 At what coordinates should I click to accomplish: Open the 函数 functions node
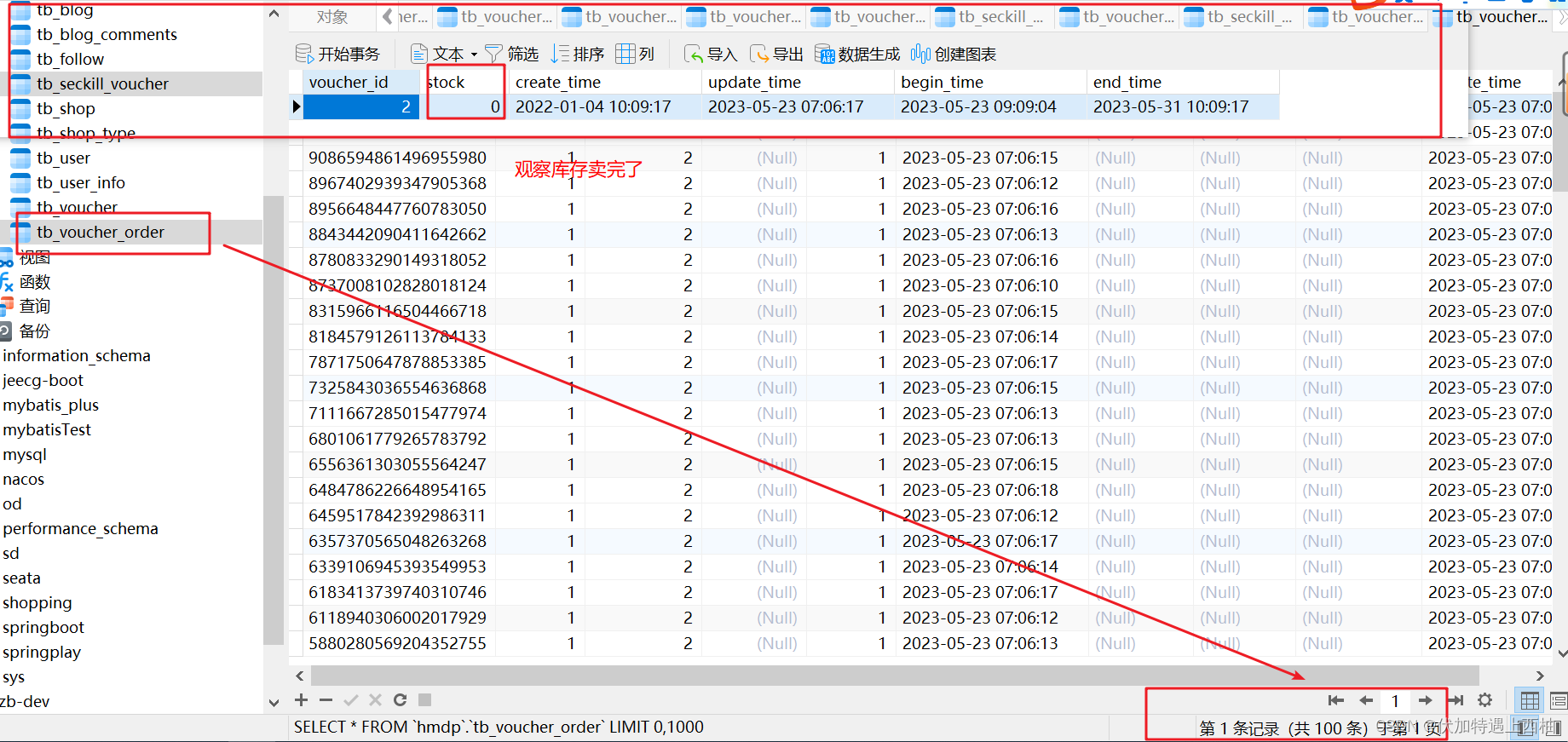click(x=34, y=281)
